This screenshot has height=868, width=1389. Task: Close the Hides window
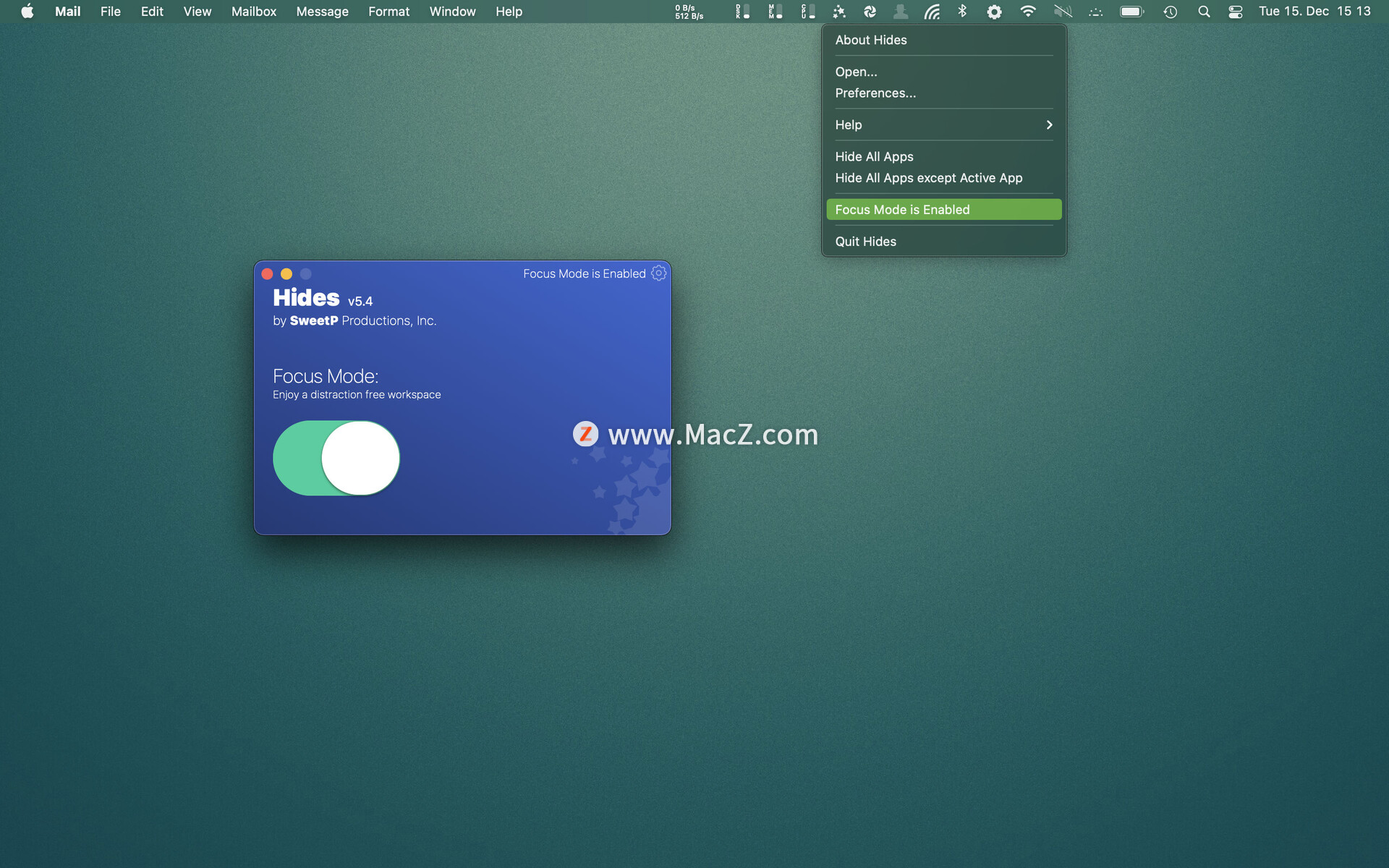tap(267, 273)
